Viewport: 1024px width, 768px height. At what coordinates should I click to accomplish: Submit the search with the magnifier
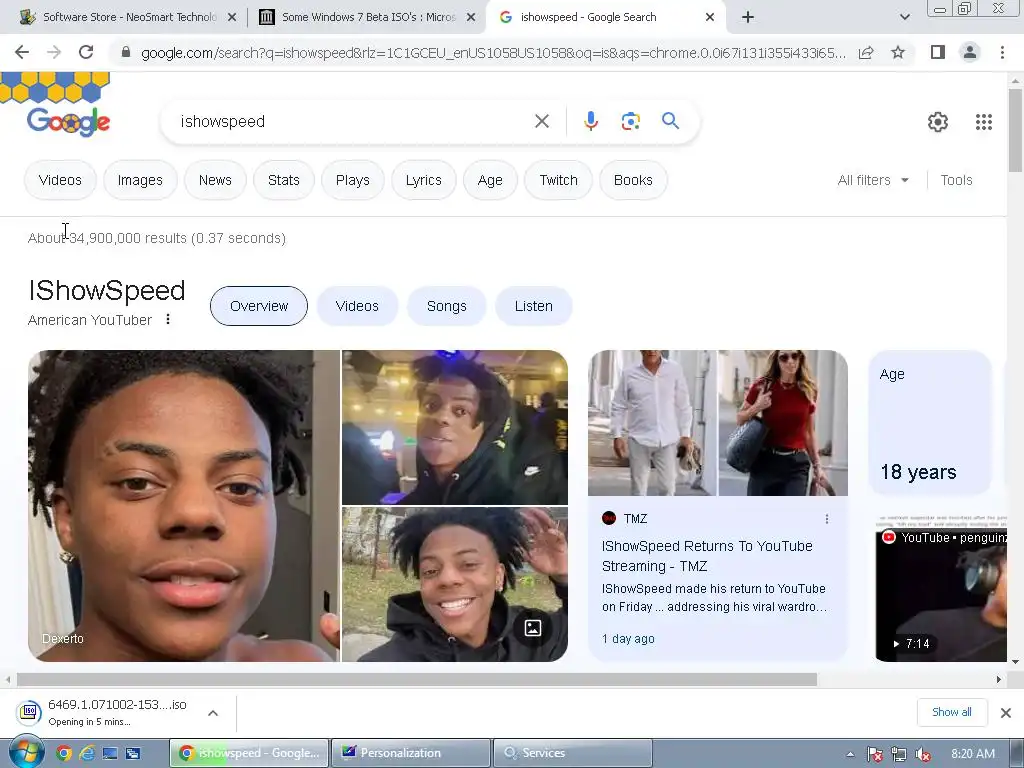(670, 121)
